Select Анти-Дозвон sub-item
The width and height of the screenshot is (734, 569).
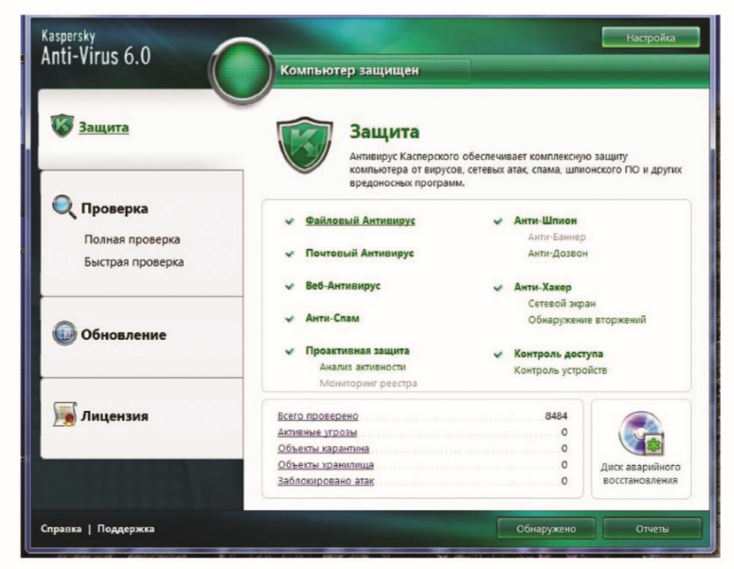[x=558, y=254]
